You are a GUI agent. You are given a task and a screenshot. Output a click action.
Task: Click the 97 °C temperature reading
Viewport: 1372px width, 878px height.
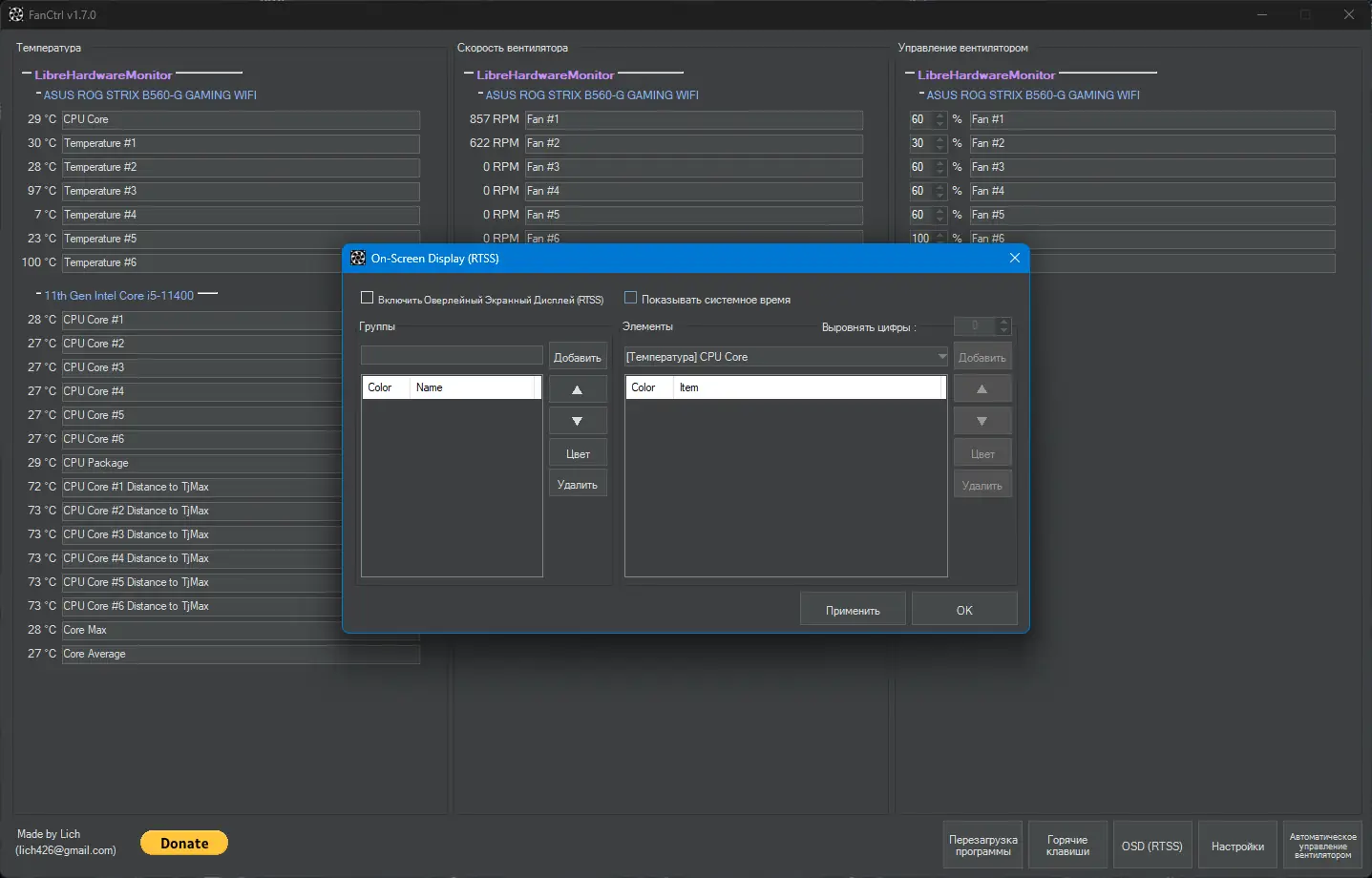pyautogui.click(x=42, y=191)
